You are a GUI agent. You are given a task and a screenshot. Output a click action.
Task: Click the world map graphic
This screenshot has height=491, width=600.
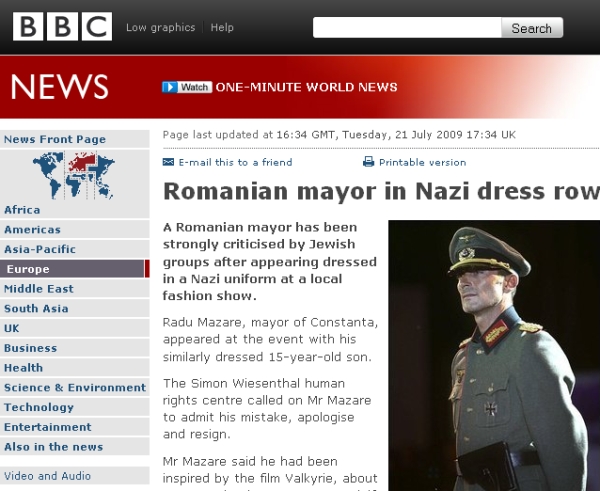coord(74,175)
